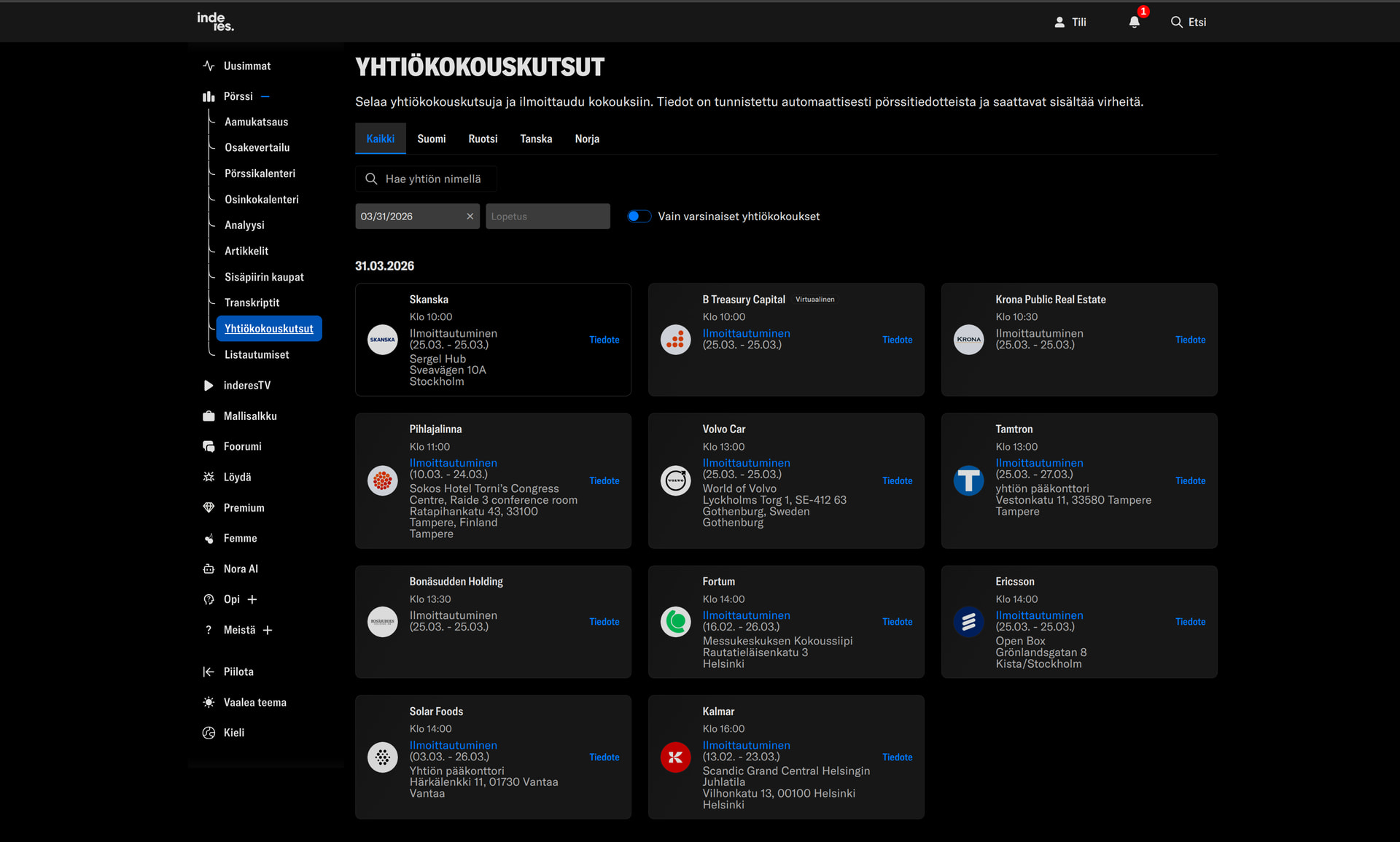Click Fortum company logo
This screenshot has height=842, width=1400.
pyautogui.click(x=675, y=622)
